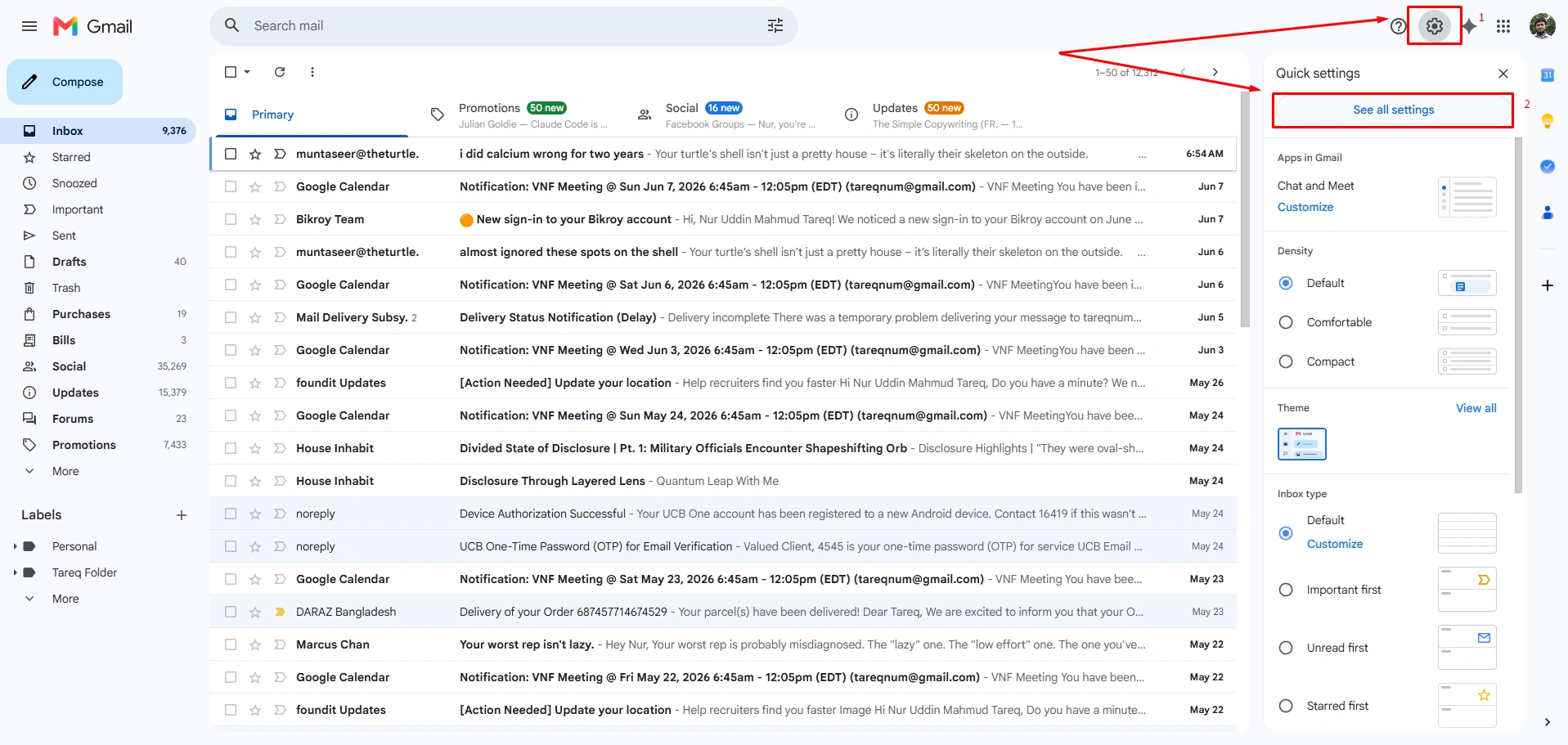
Task: Create a new label with plus icon
Action: click(182, 515)
